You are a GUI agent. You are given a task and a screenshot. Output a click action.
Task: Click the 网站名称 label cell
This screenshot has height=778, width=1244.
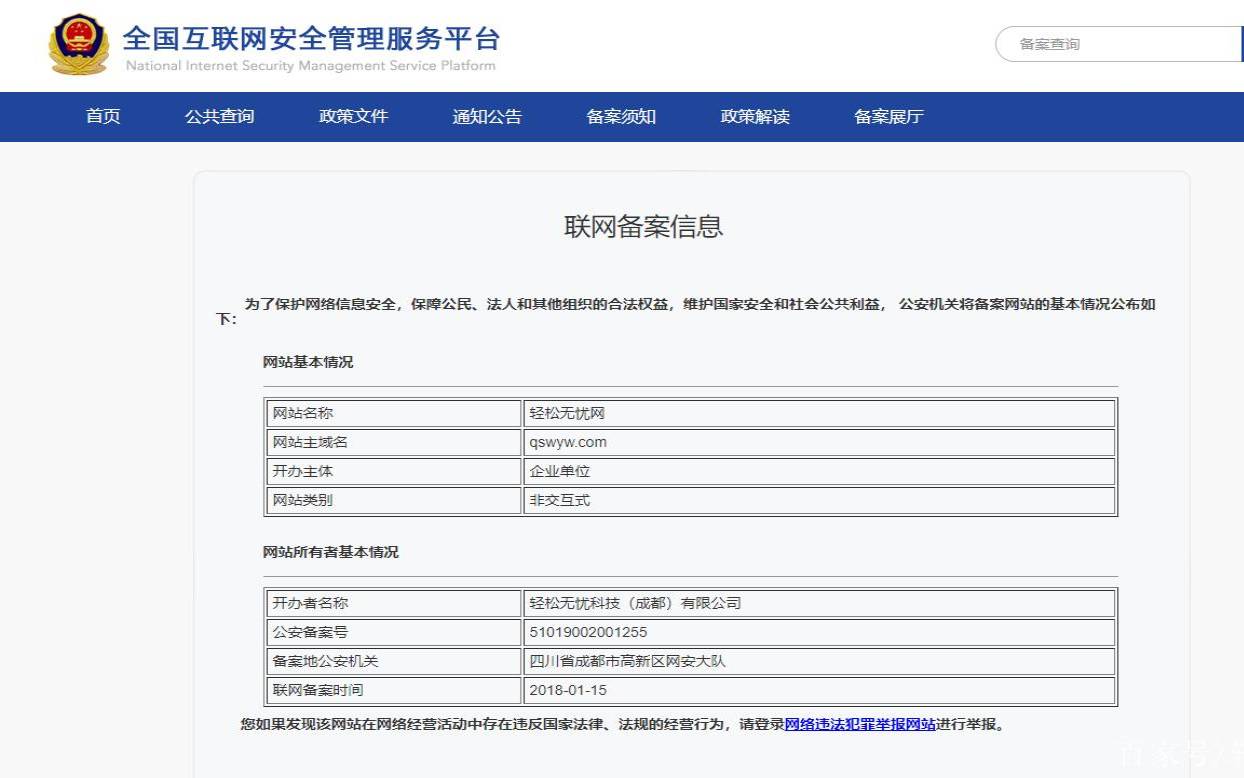tap(393, 413)
